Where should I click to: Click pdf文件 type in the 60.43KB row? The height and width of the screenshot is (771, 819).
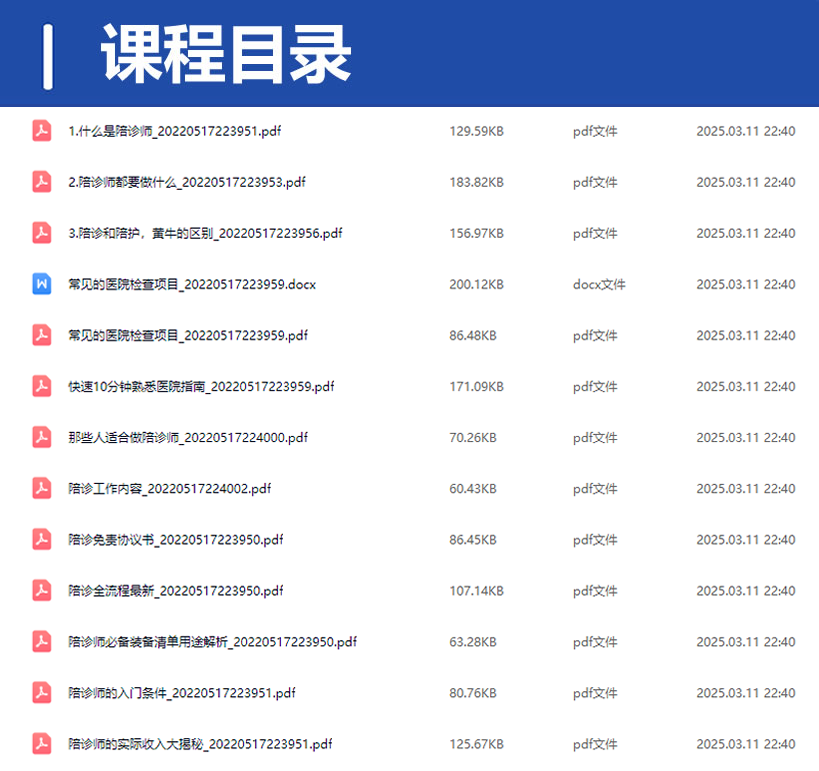[595, 489]
